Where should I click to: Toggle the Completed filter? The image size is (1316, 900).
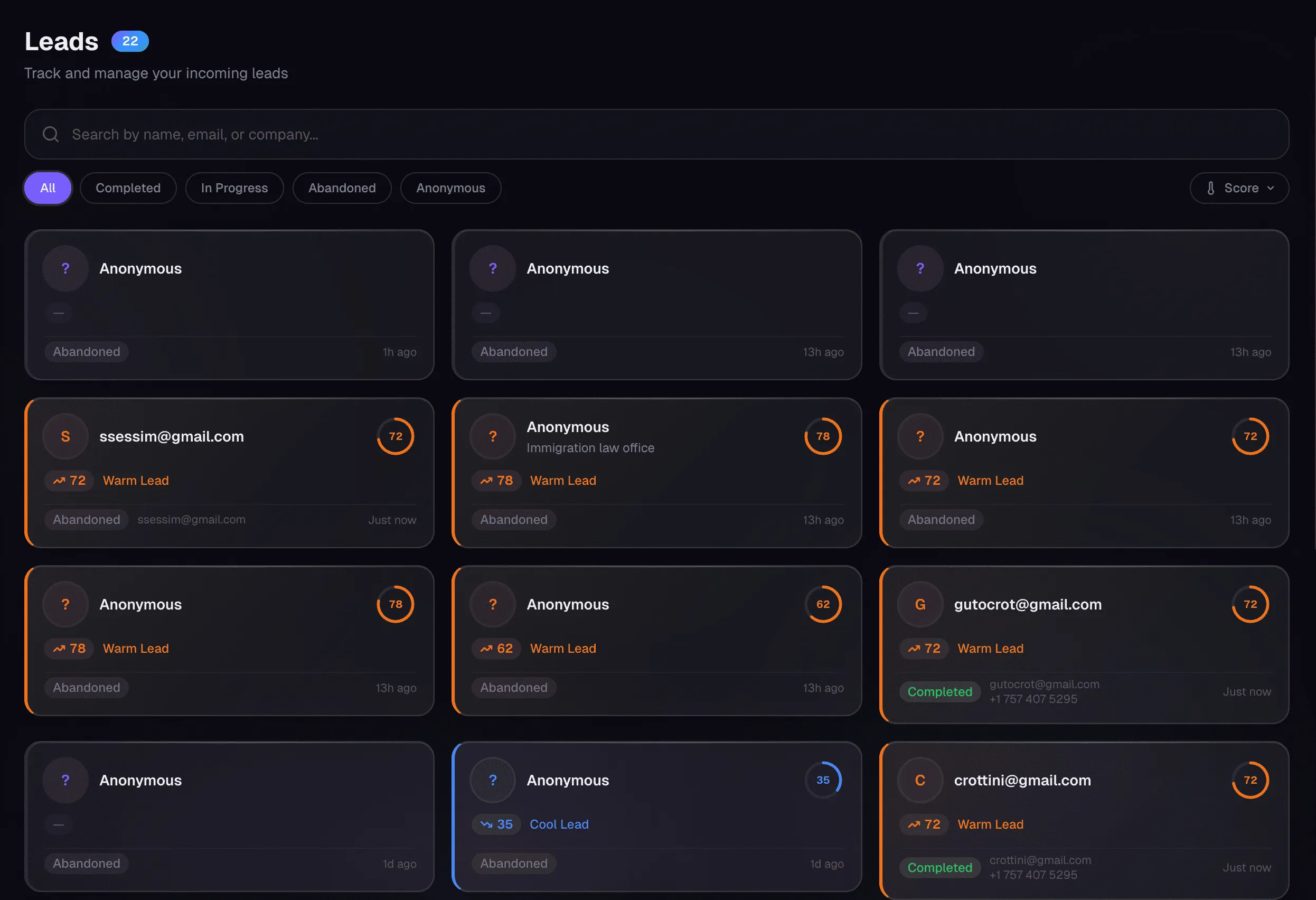click(x=128, y=187)
